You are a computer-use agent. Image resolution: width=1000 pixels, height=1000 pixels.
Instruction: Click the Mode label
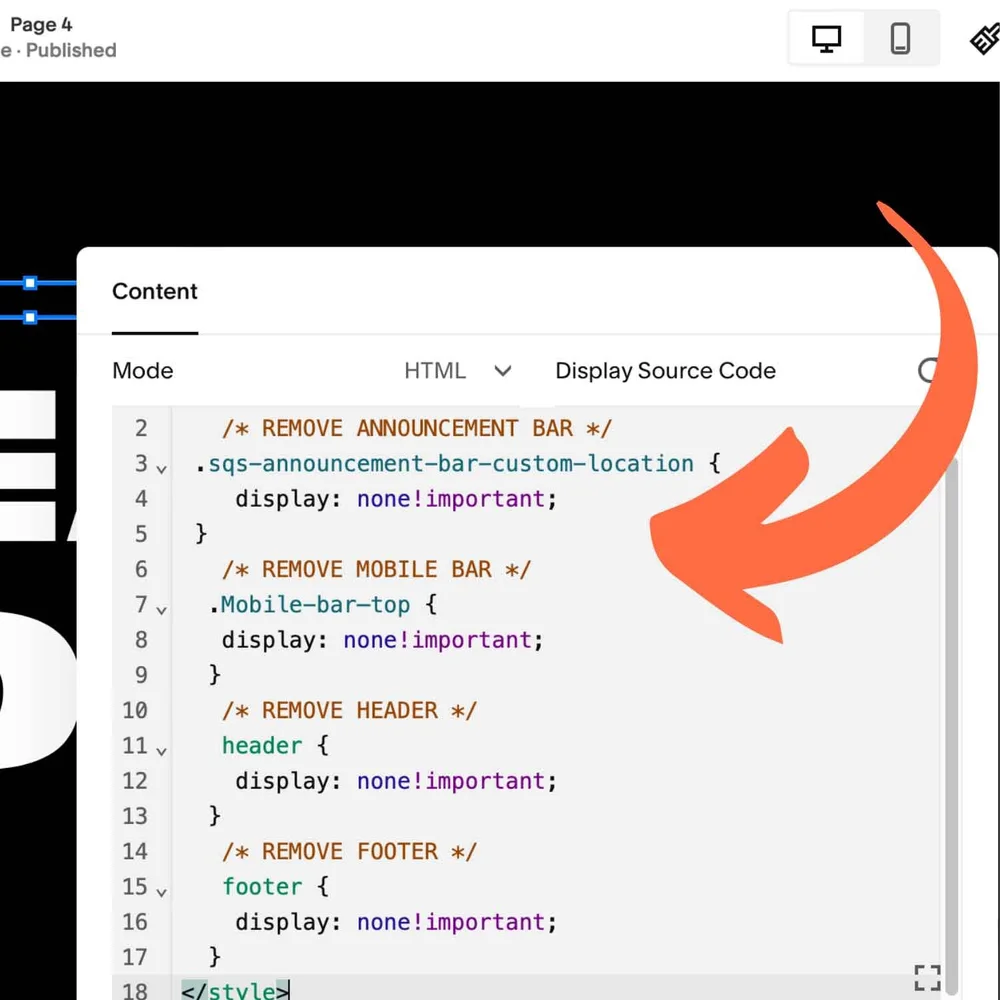tap(142, 370)
